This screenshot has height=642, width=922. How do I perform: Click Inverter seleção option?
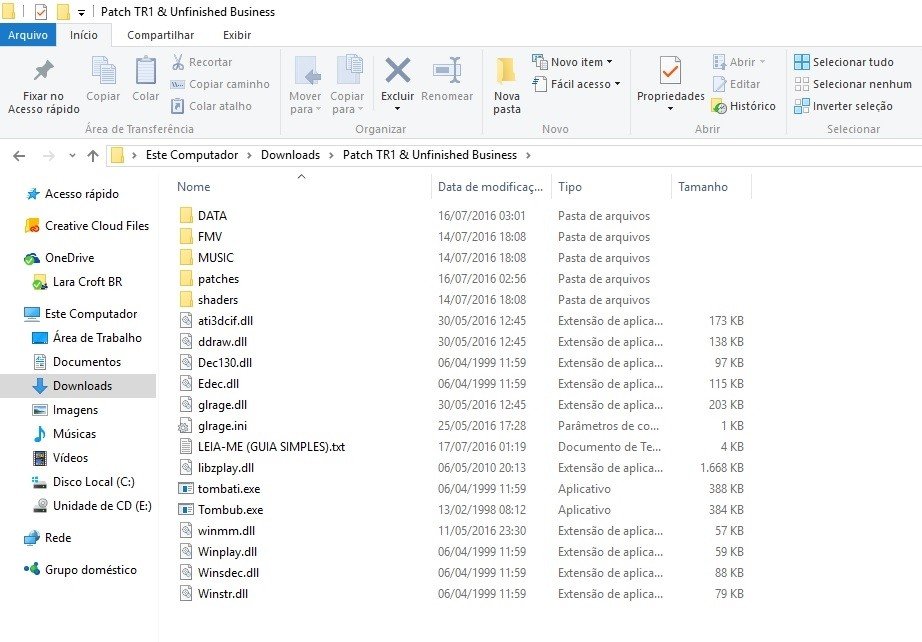[843, 106]
